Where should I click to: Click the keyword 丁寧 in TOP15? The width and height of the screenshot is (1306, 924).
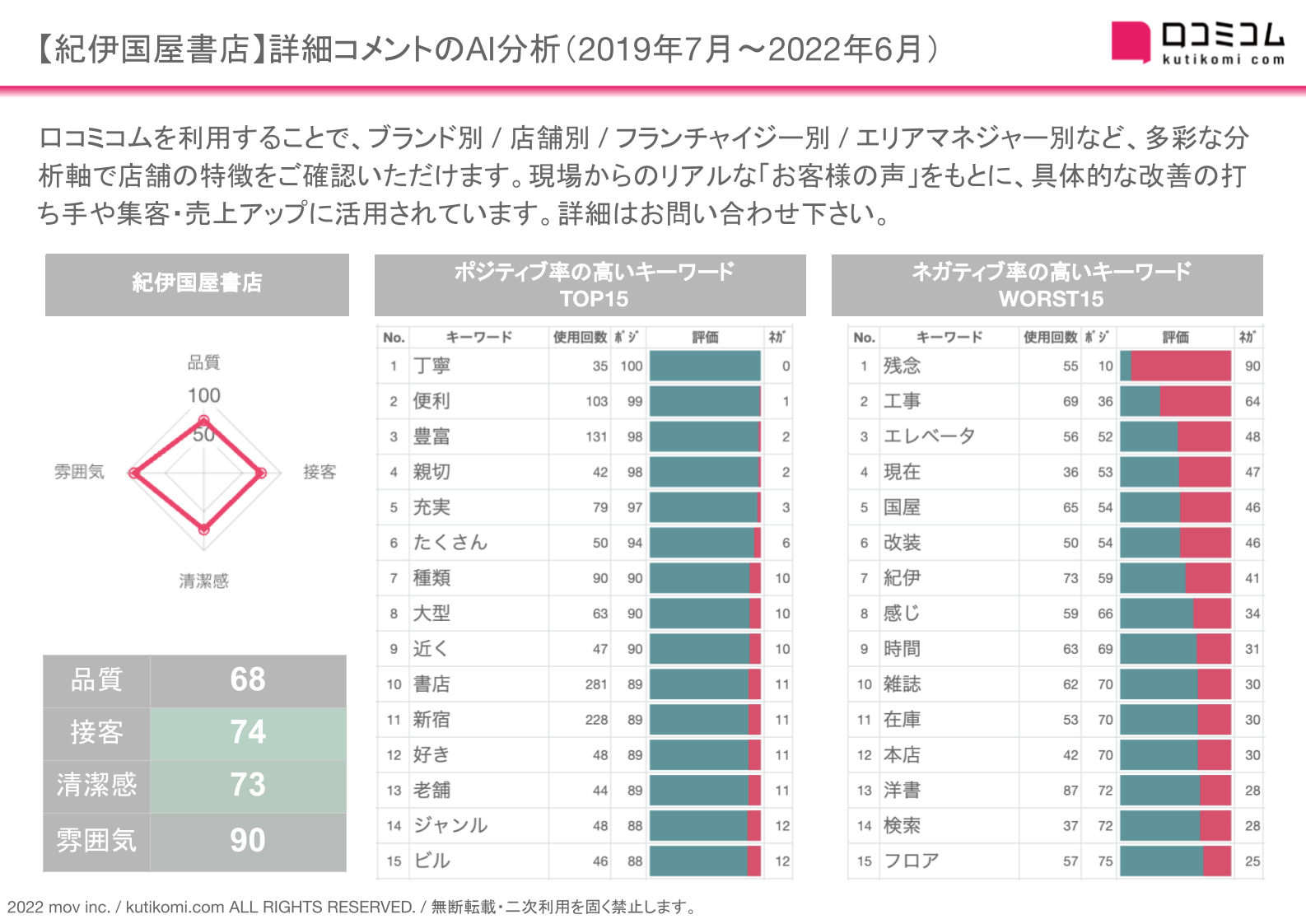(x=431, y=366)
